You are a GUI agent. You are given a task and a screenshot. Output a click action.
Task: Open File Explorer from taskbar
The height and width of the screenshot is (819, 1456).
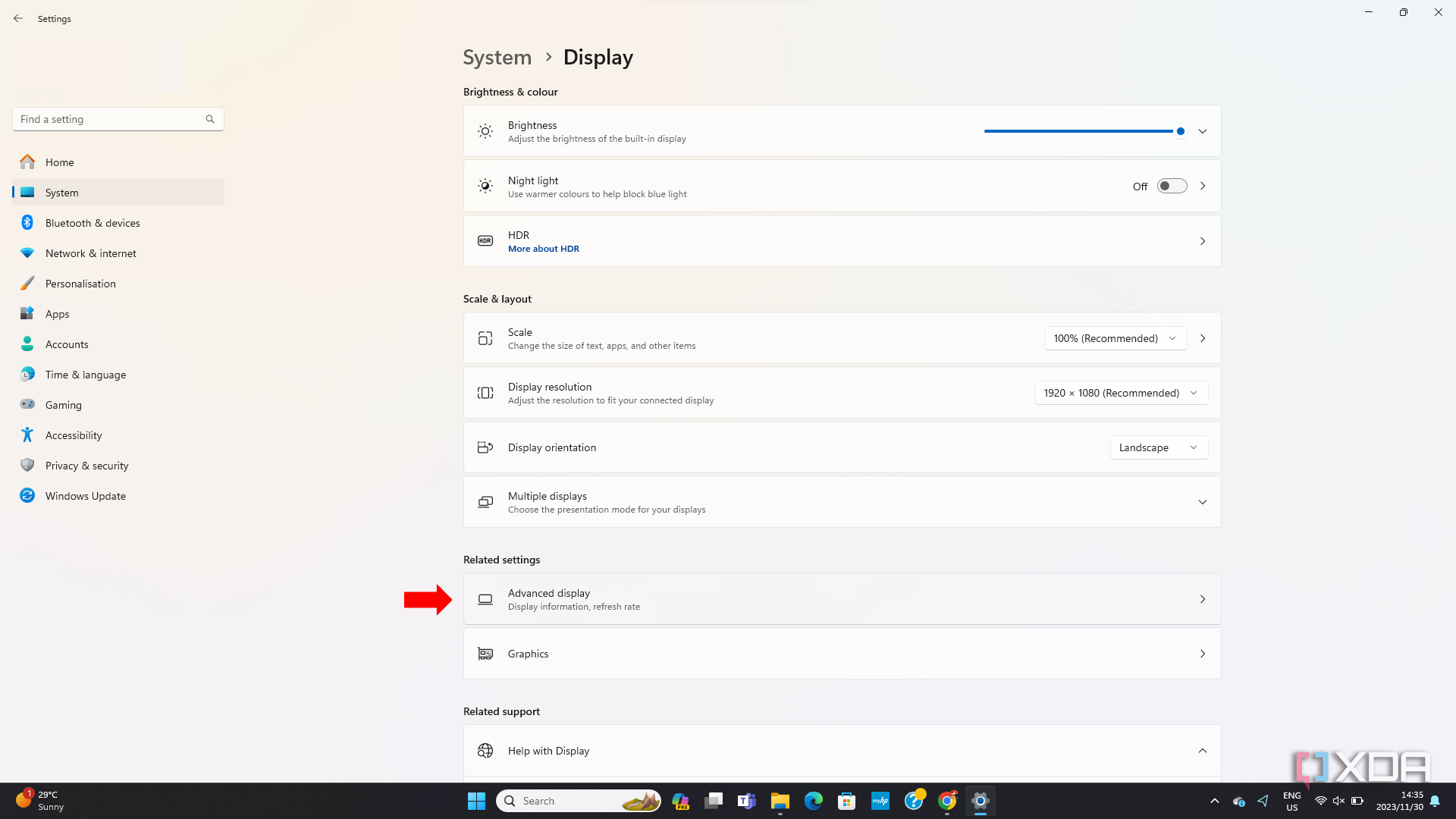[780, 801]
